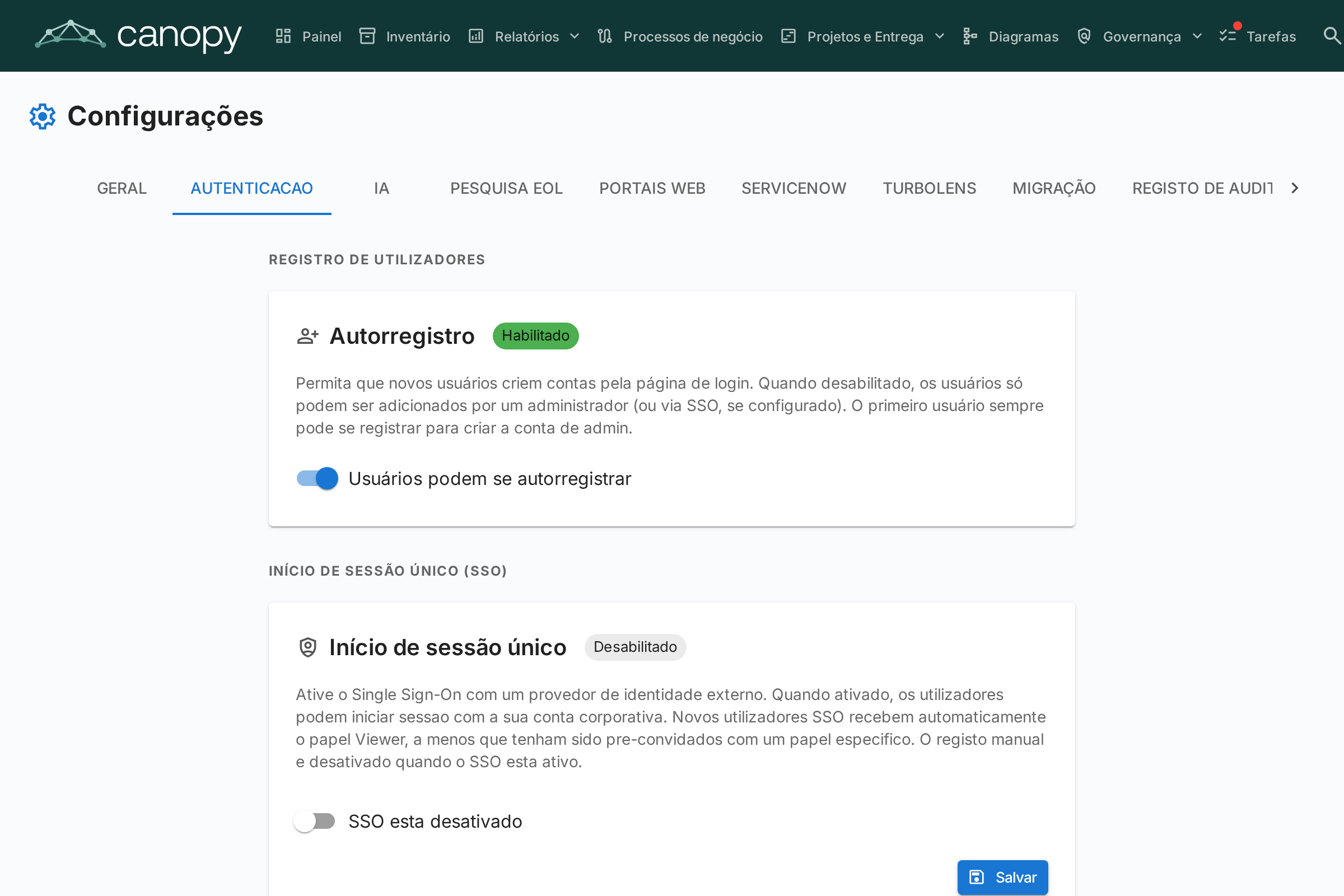Go to Inventário in the navbar

405,36
